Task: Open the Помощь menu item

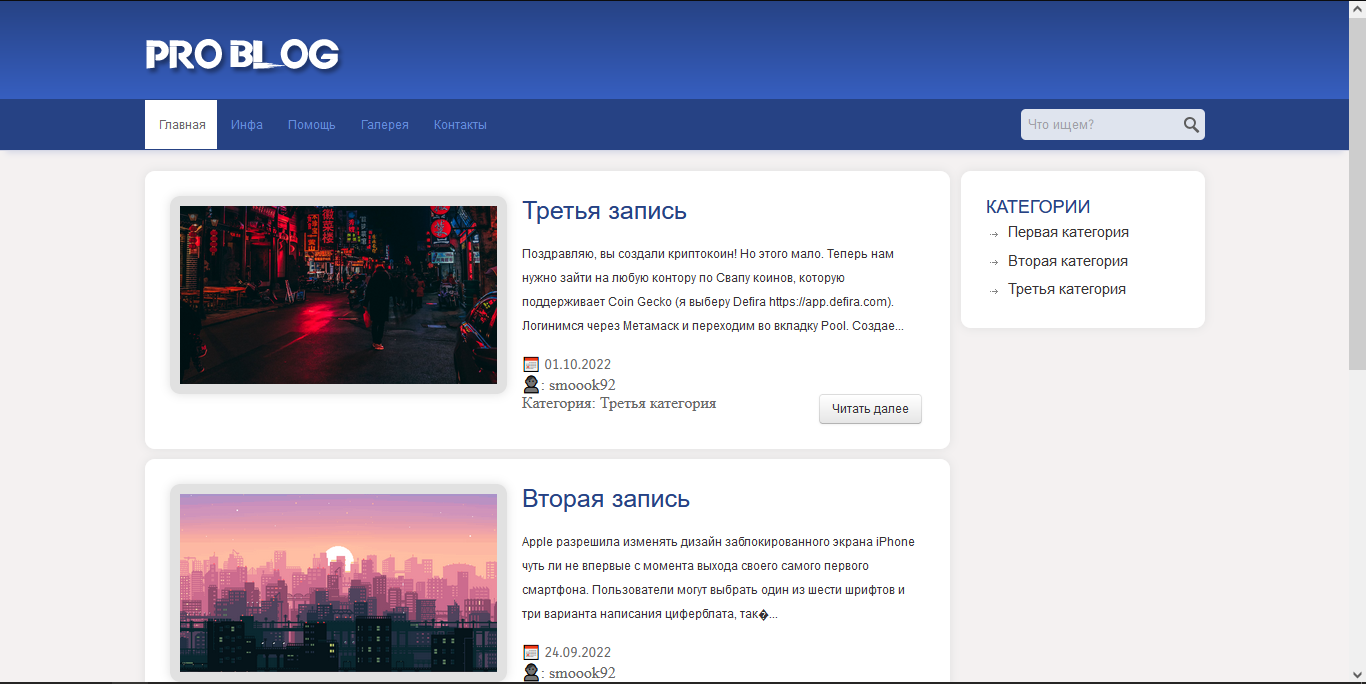Action: pos(312,125)
